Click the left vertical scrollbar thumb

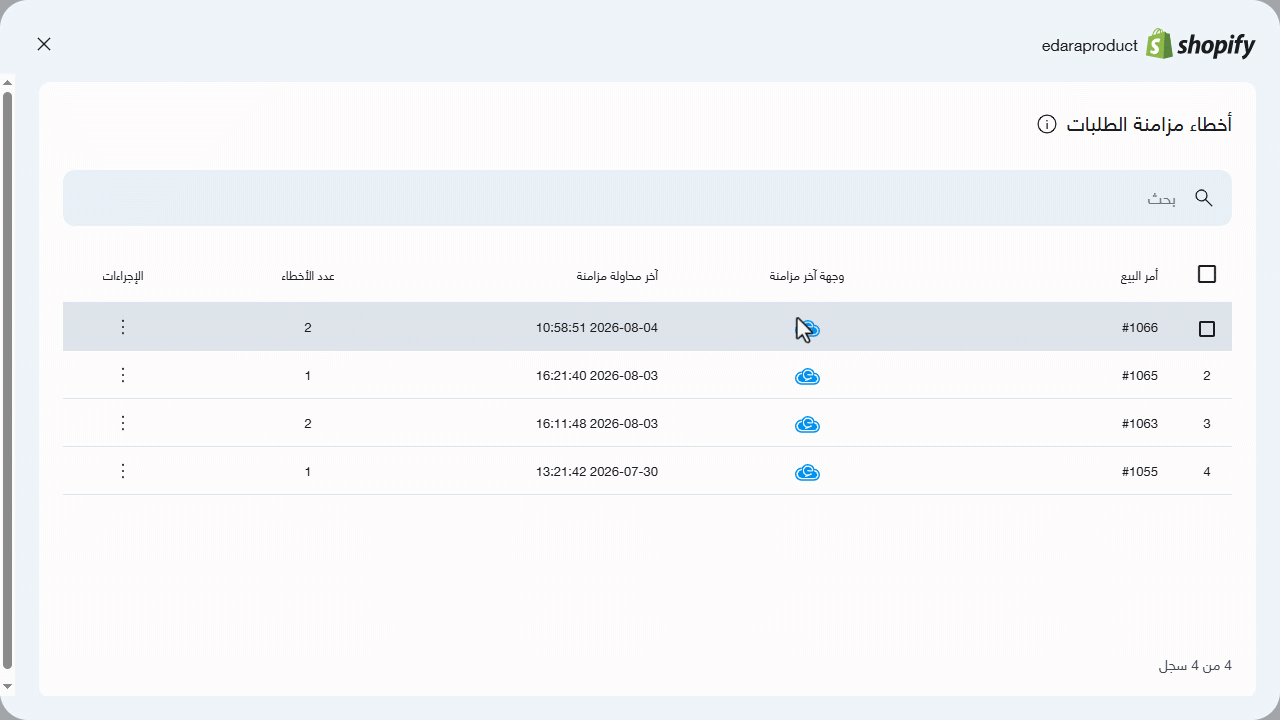(7, 380)
